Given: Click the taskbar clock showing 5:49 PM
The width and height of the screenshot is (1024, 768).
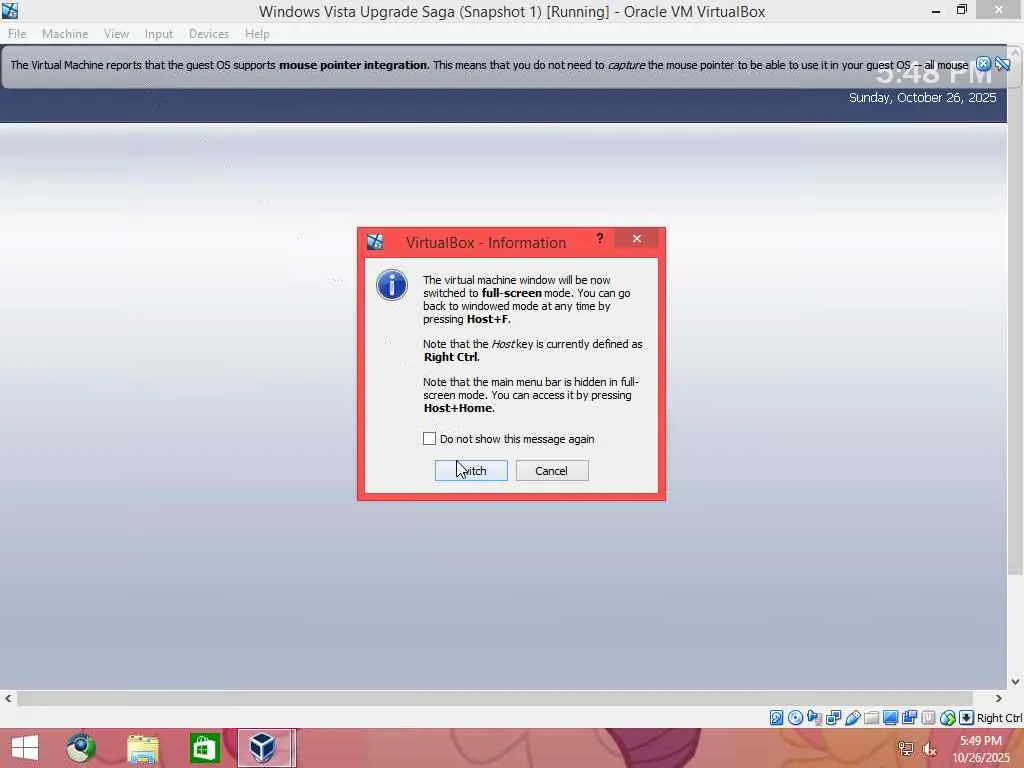Looking at the screenshot, I should pyautogui.click(x=981, y=748).
